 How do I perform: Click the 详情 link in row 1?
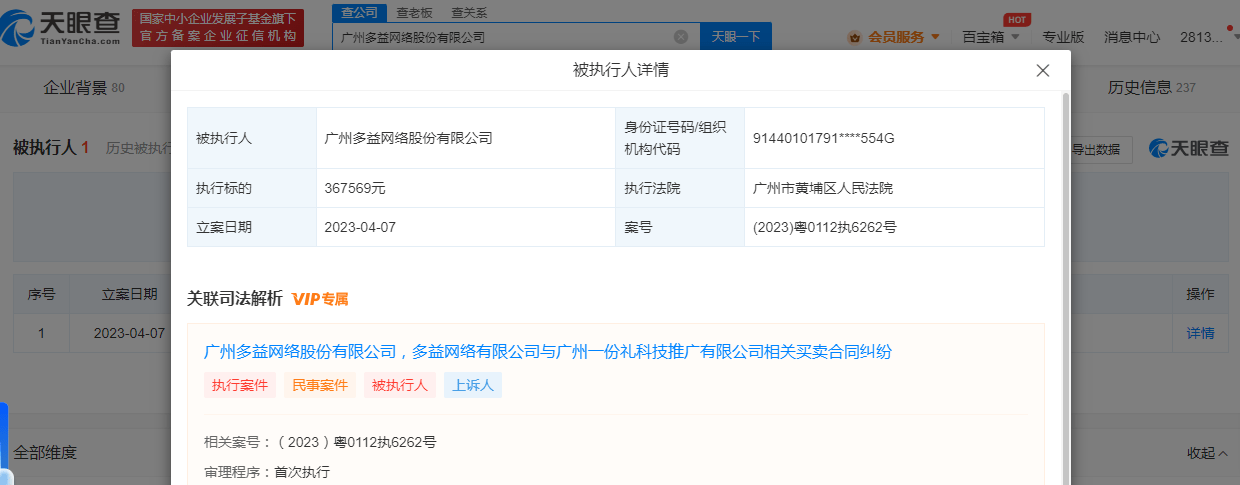pos(1200,333)
